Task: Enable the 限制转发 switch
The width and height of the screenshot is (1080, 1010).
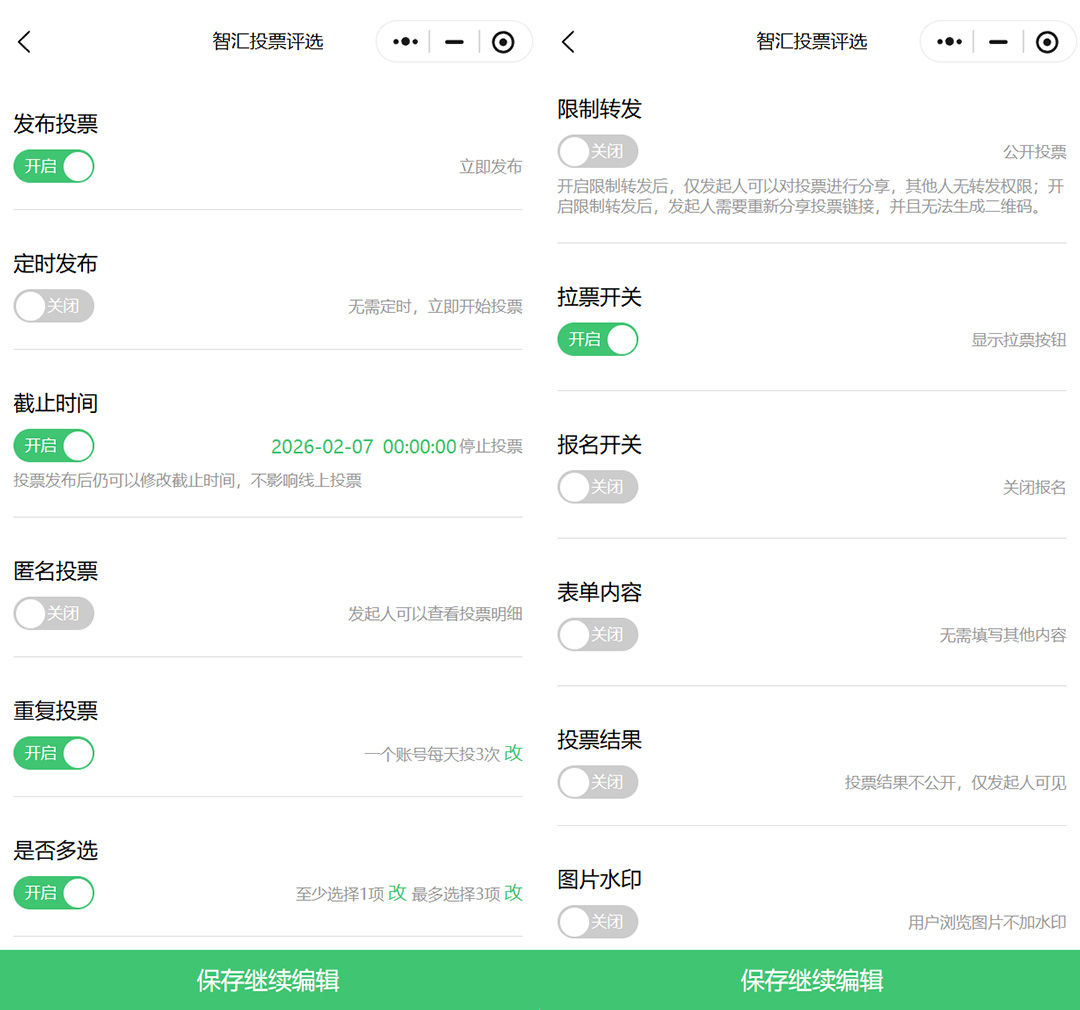Action: tap(597, 151)
